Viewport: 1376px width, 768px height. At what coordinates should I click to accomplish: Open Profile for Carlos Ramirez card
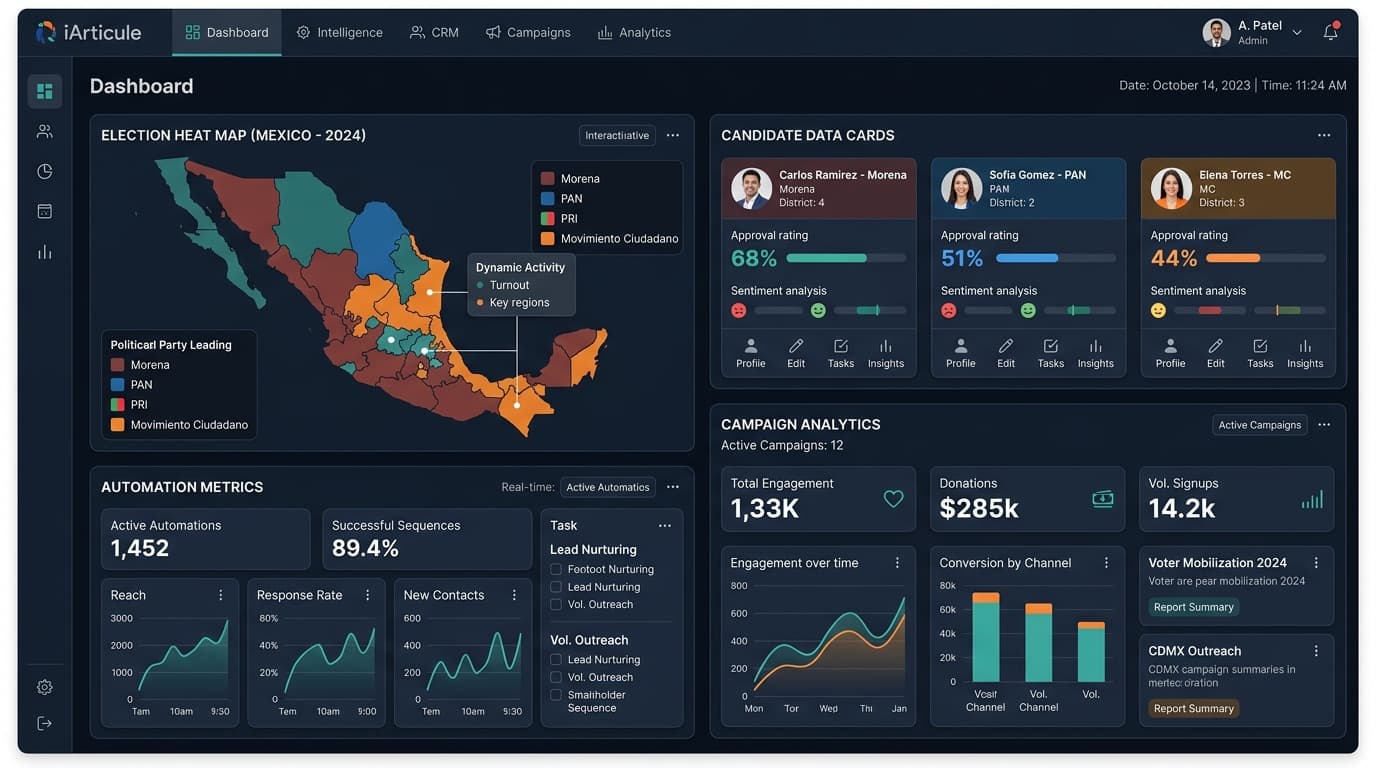pos(751,353)
